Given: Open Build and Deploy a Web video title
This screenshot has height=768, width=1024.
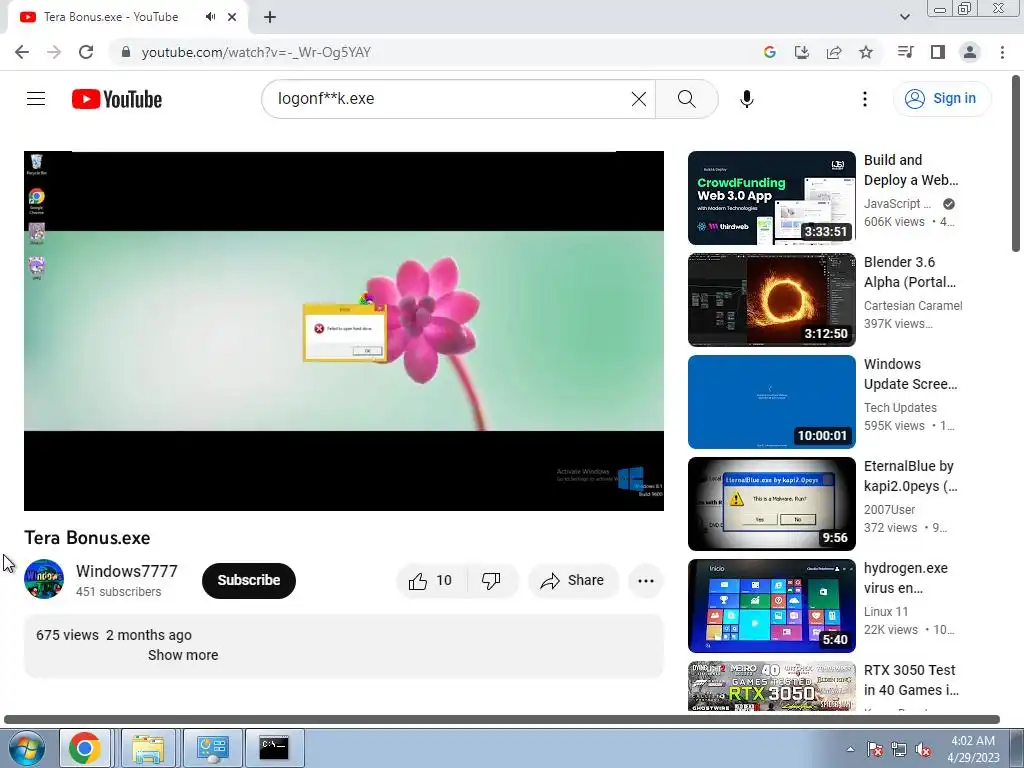Looking at the screenshot, I should pos(911,170).
